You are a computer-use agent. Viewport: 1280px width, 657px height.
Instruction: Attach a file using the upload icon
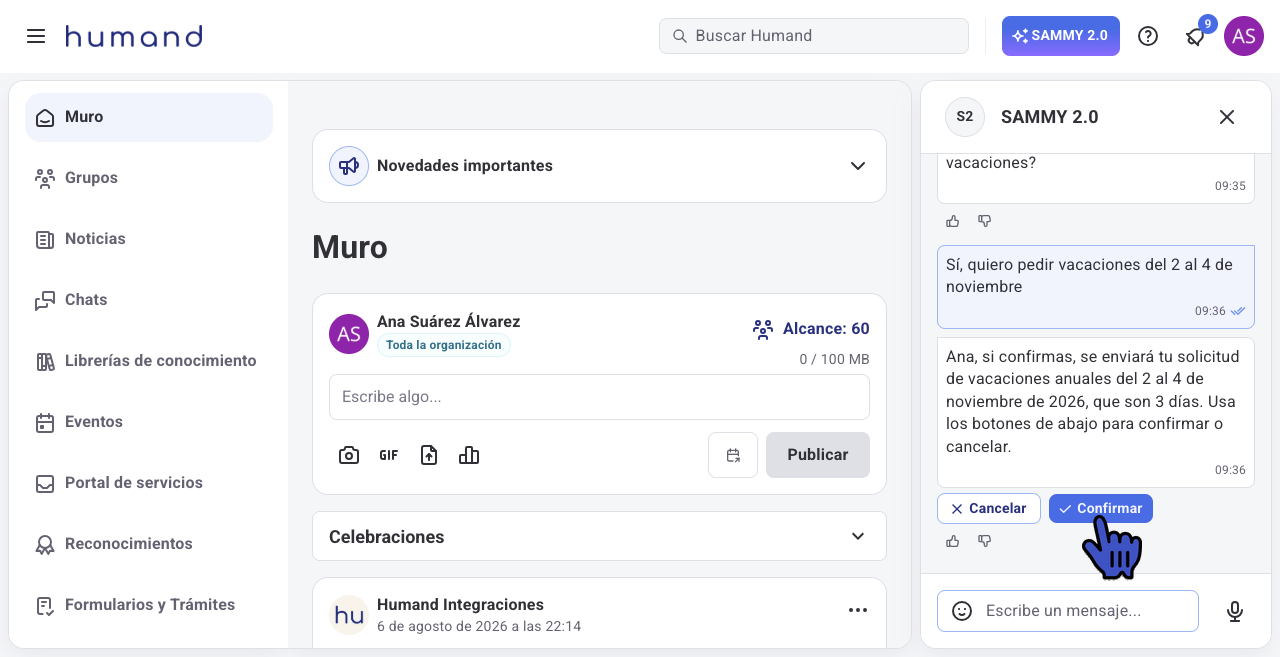(429, 456)
